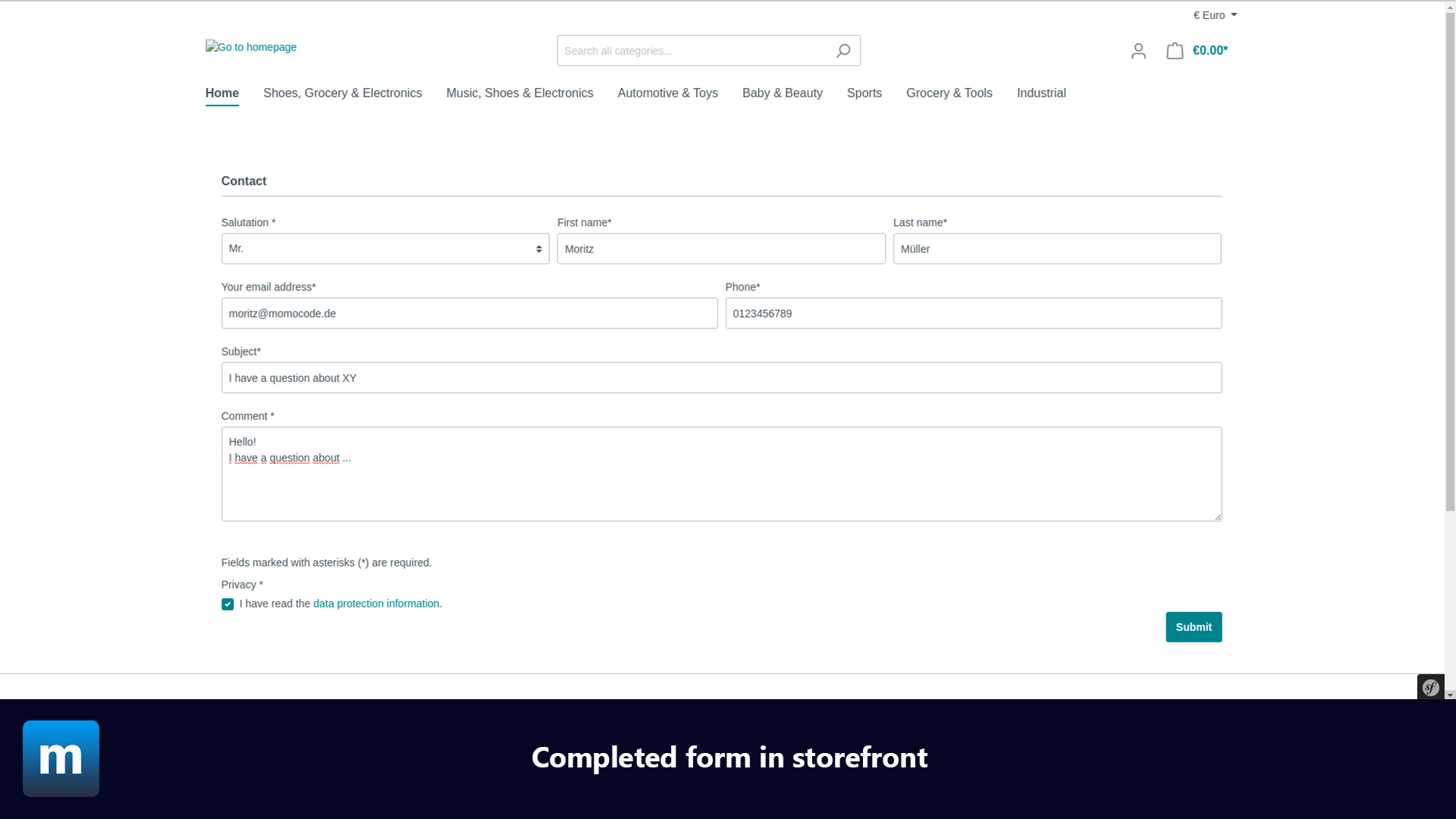1456x819 pixels.
Task: Click the search magnifier icon
Action: pos(843,50)
